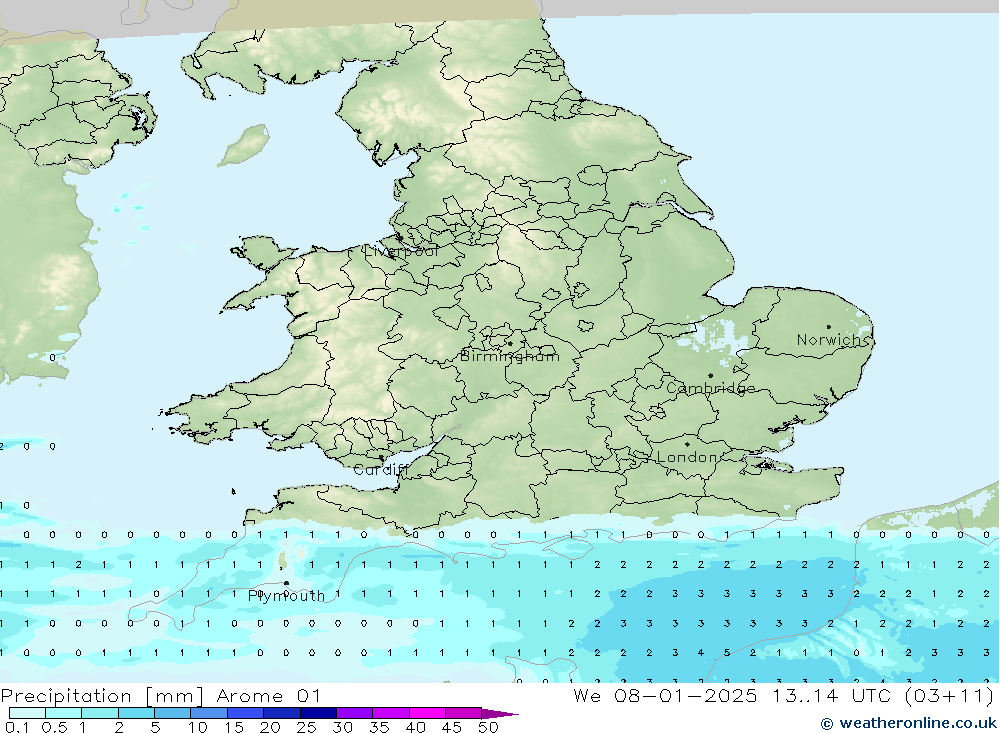The image size is (1000, 733).
Task: Click the Isle of Man on the map
Action: pos(244,145)
